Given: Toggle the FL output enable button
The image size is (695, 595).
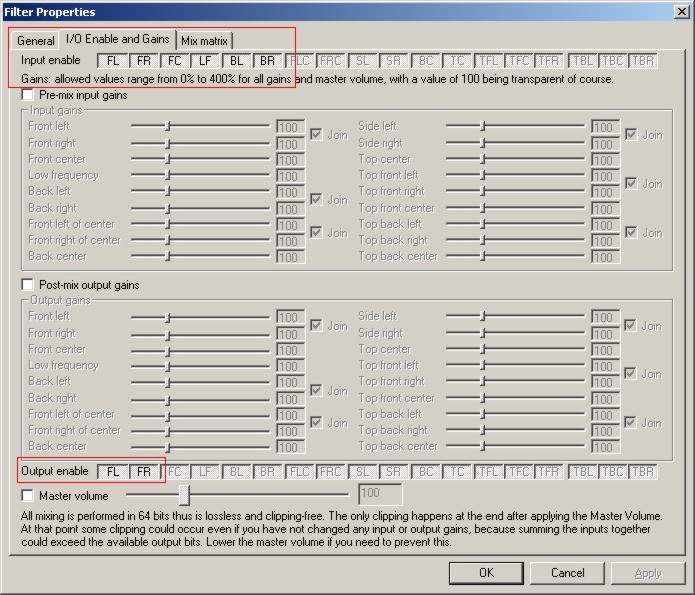Looking at the screenshot, I should click(113, 471).
